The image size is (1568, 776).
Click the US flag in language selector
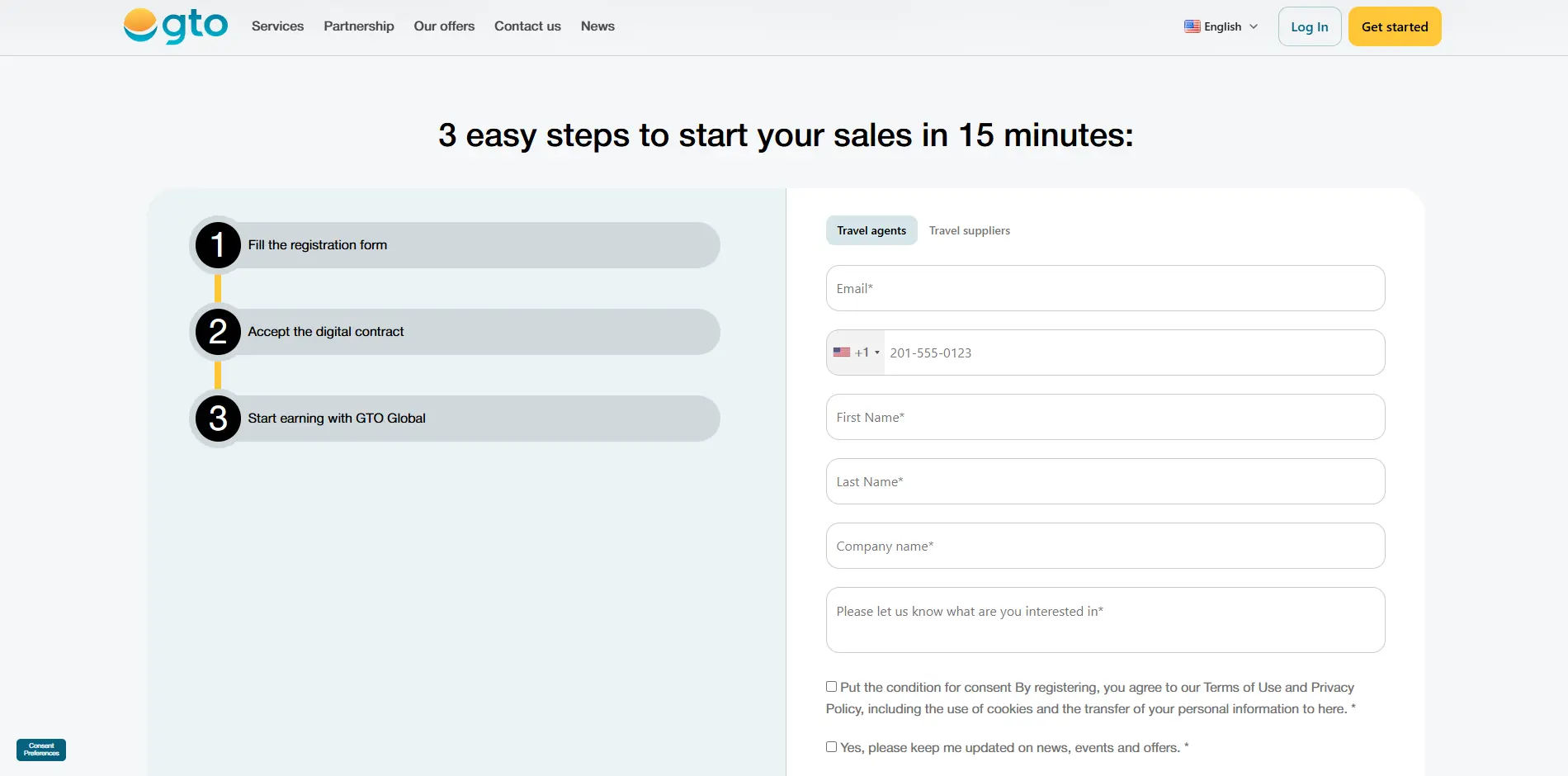(1192, 26)
